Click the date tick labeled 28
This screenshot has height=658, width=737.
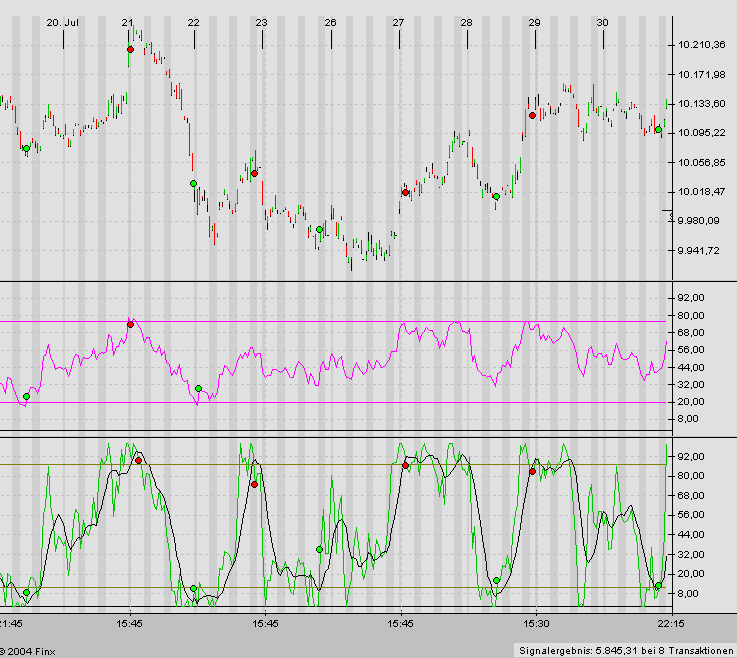(x=466, y=22)
